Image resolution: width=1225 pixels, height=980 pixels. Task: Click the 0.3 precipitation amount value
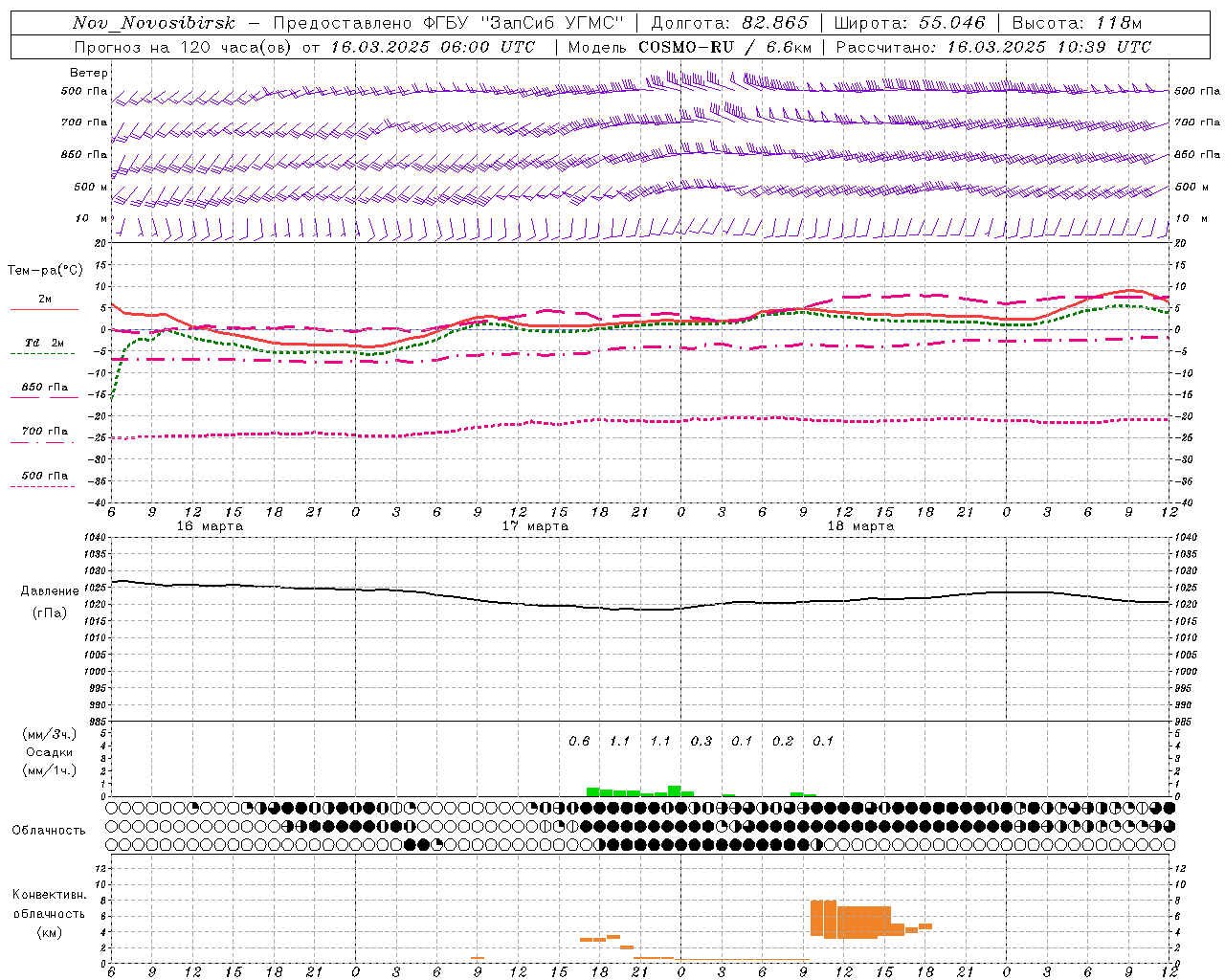pos(702,742)
